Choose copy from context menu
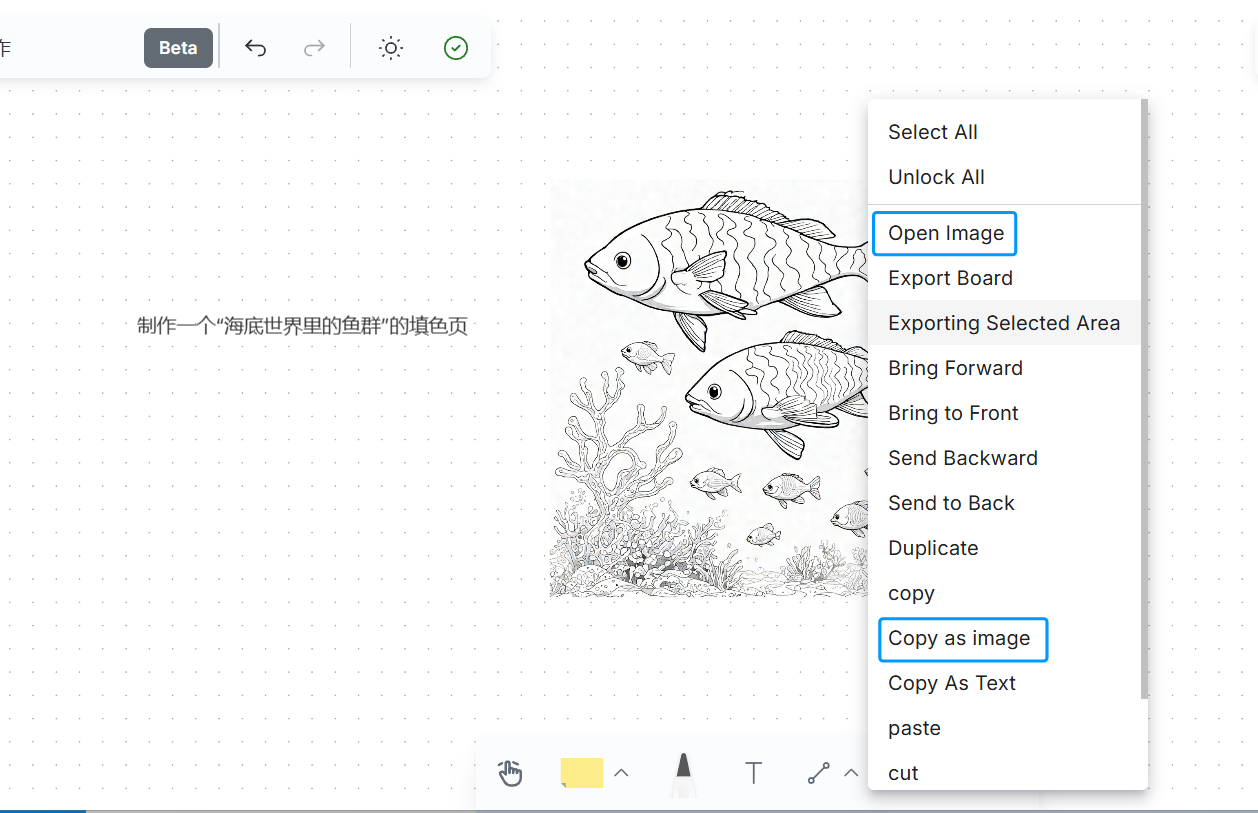Viewport: 1258px width, 813px height. pos(1004,593)
